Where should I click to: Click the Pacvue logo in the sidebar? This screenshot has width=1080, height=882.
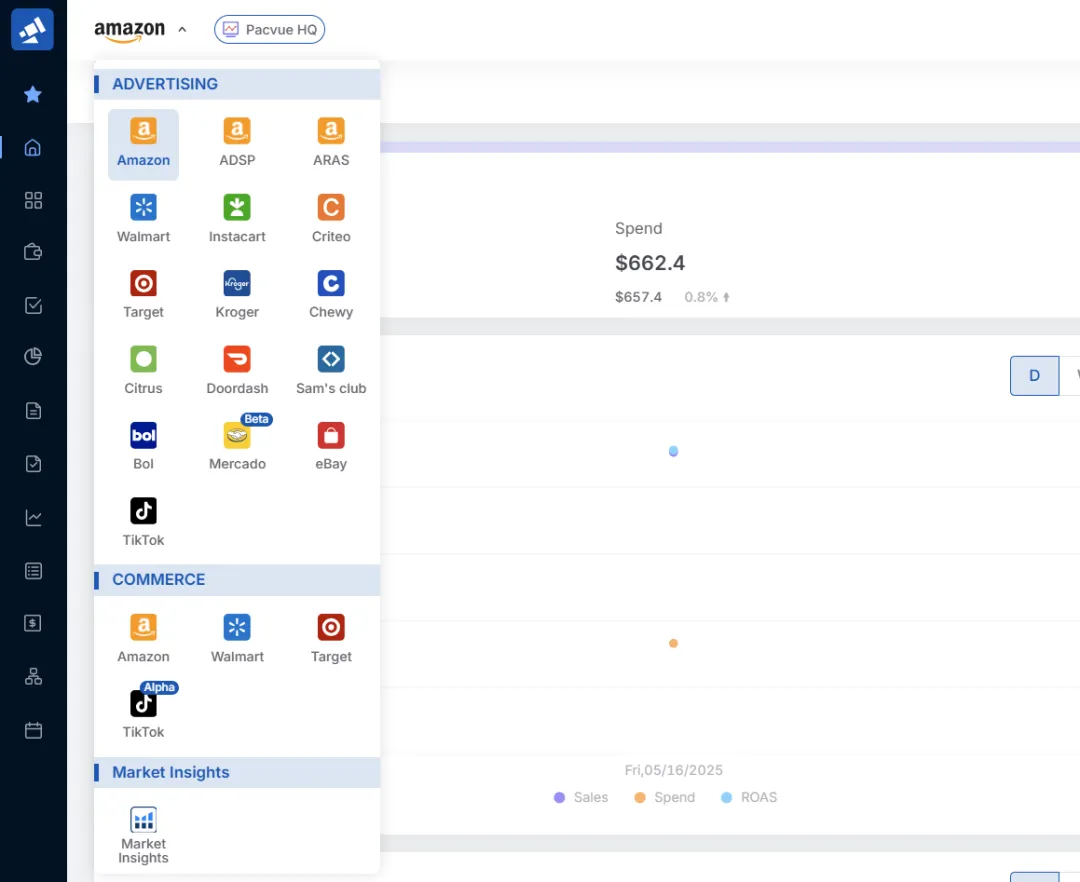(32, 29)
